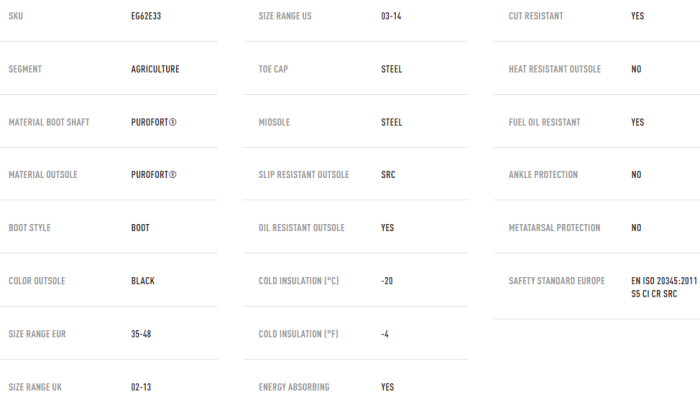Select the SRC slip resistance value
This screenshot has height=407, width=700.
coord(388,175)
